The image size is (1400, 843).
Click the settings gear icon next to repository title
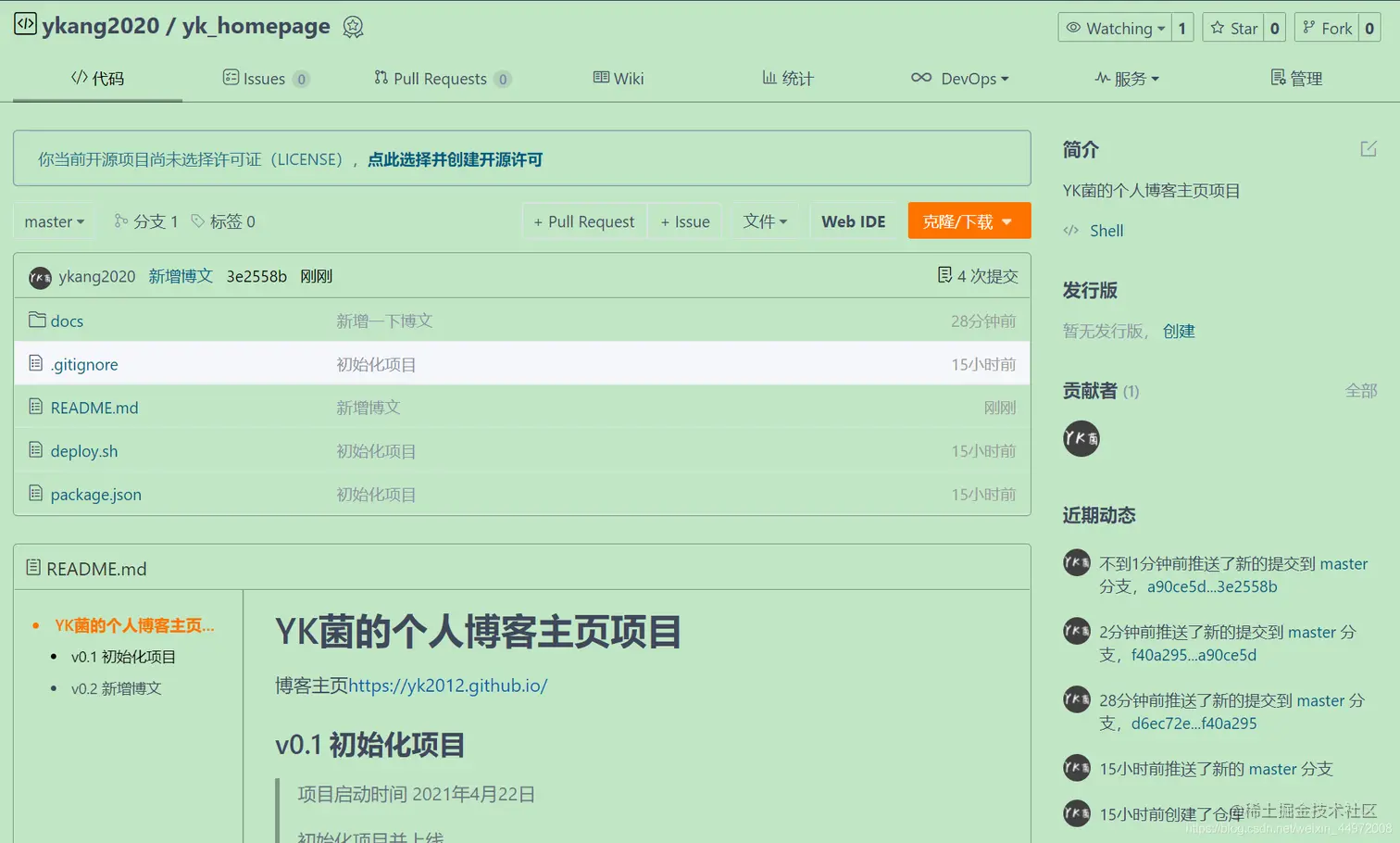click(x=353, y=28)
